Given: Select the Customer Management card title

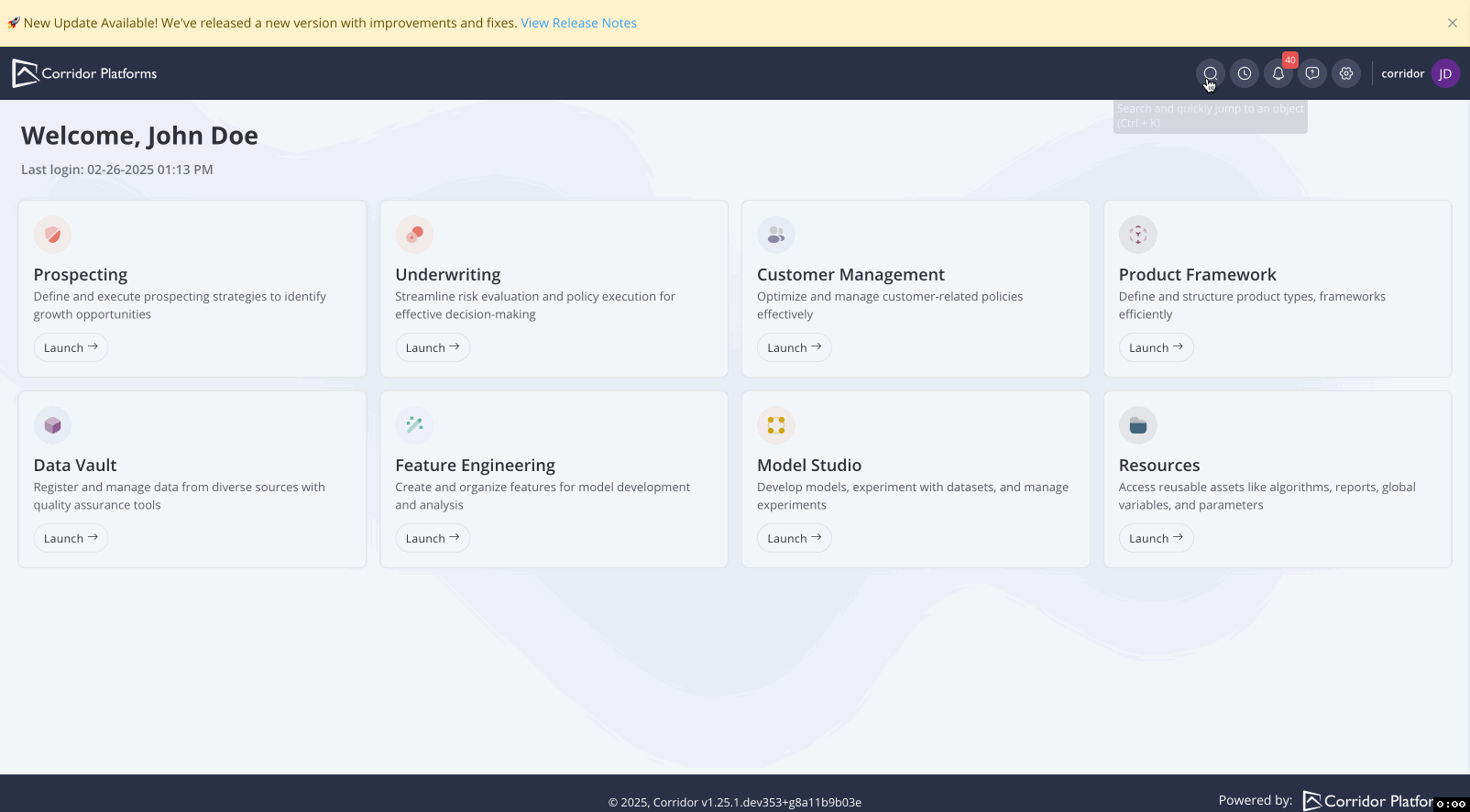Looking at the screenshot, I should pos(850,275).
